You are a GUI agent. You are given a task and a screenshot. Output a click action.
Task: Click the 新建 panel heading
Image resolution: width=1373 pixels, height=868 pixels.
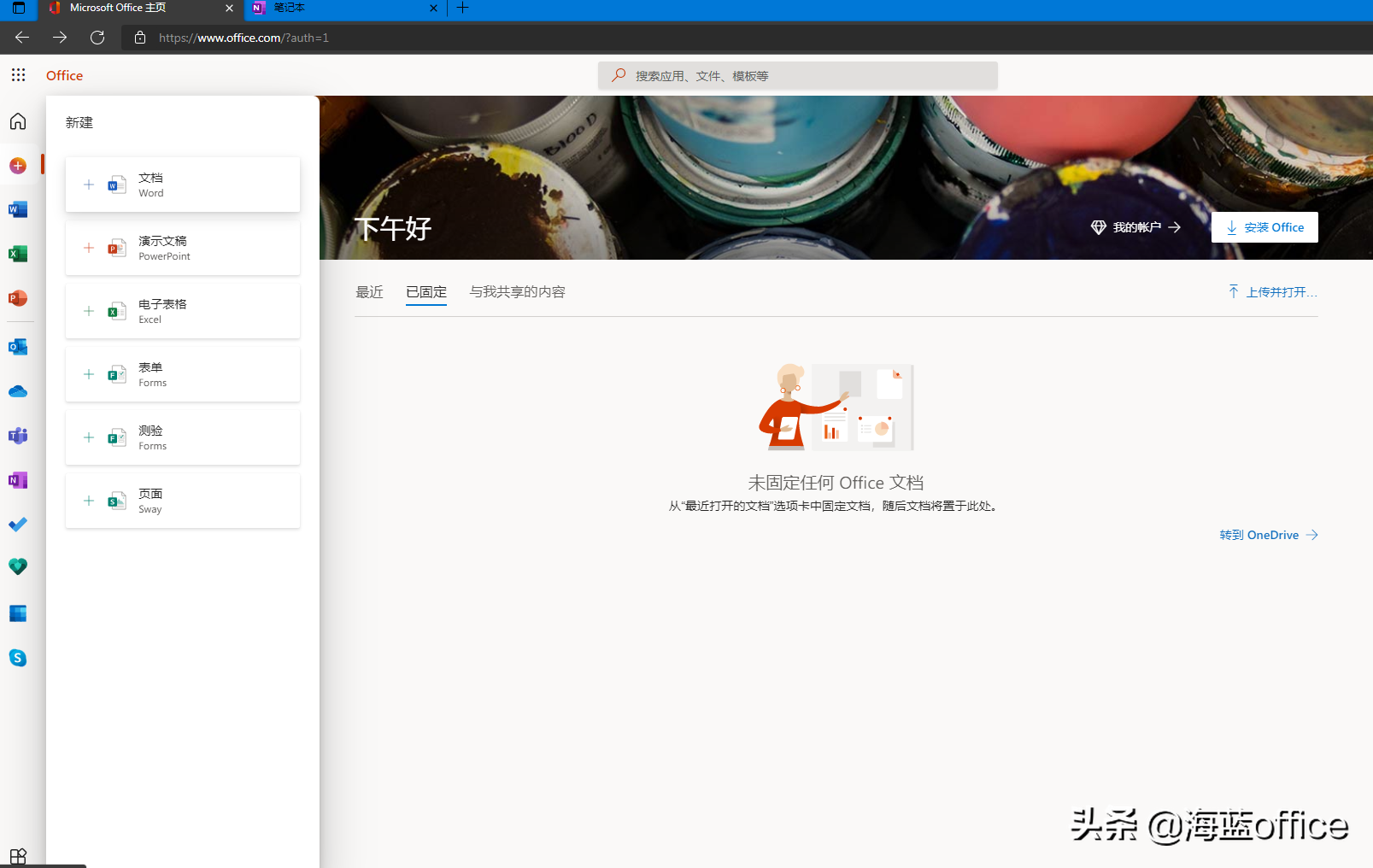pyautogui.click(x=79, y=122)
